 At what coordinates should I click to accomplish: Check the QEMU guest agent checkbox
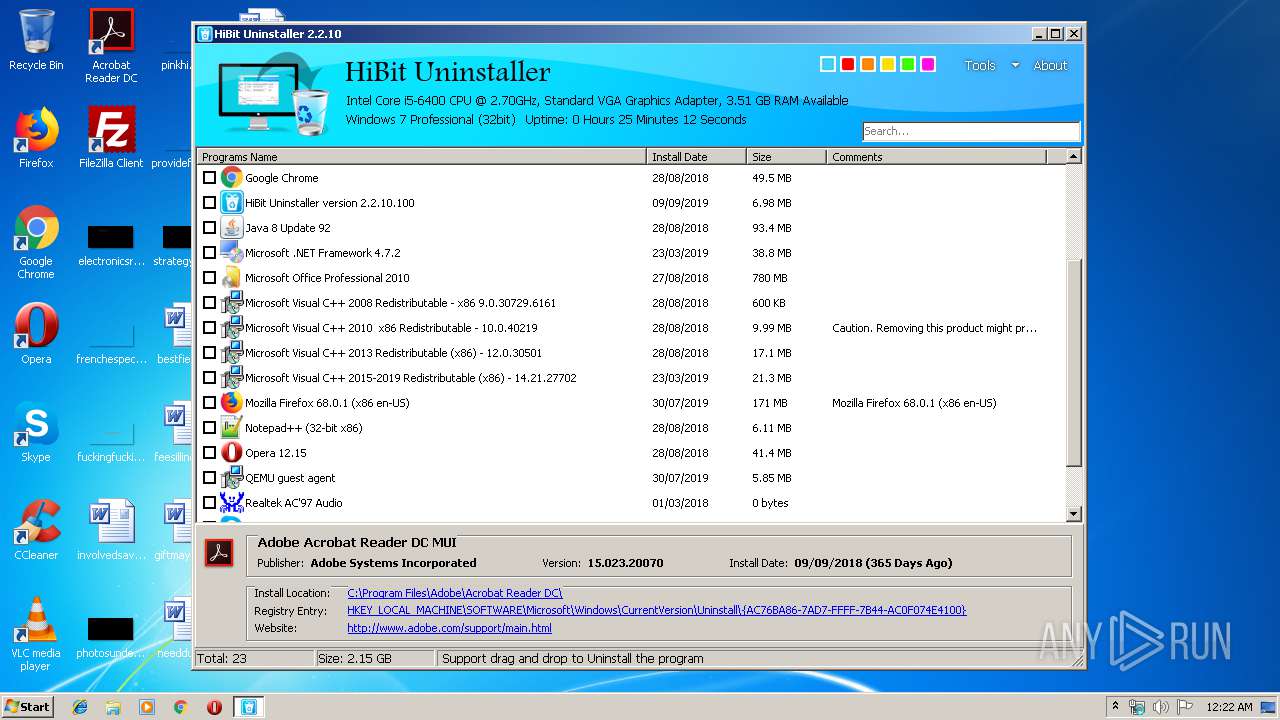tap(209, 478)
